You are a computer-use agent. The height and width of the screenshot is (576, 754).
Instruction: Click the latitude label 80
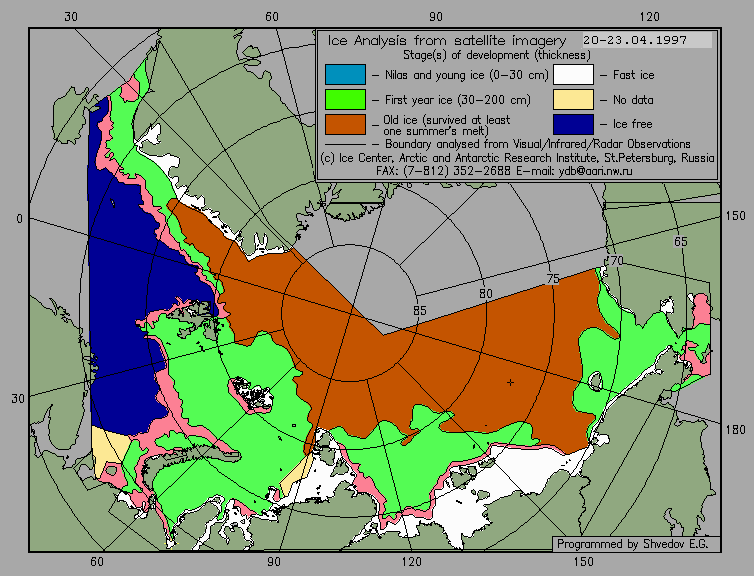click(486, 294)
